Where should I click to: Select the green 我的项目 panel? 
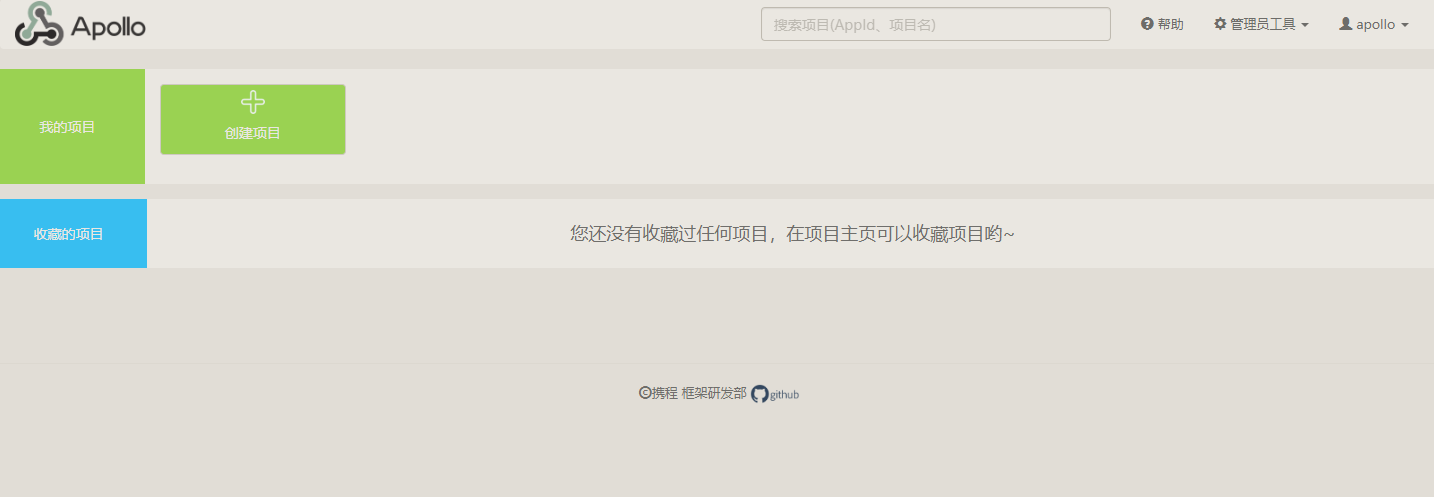click(x=72, y=127)
